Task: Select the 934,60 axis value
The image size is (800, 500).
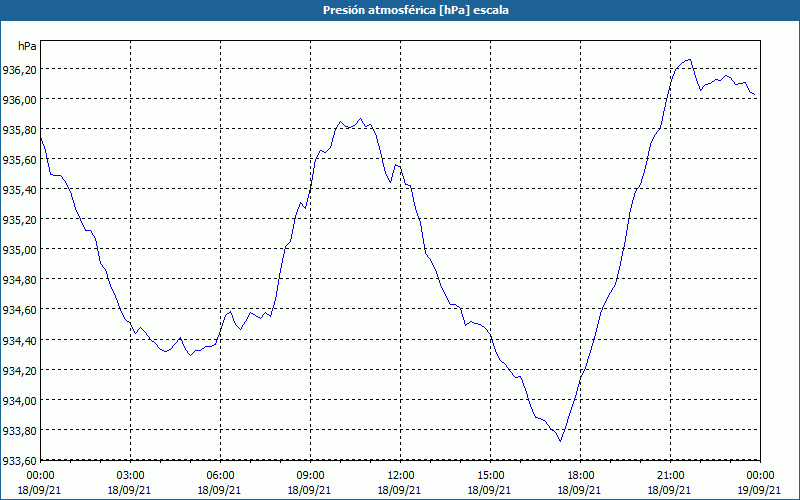Action: (19, 310)
